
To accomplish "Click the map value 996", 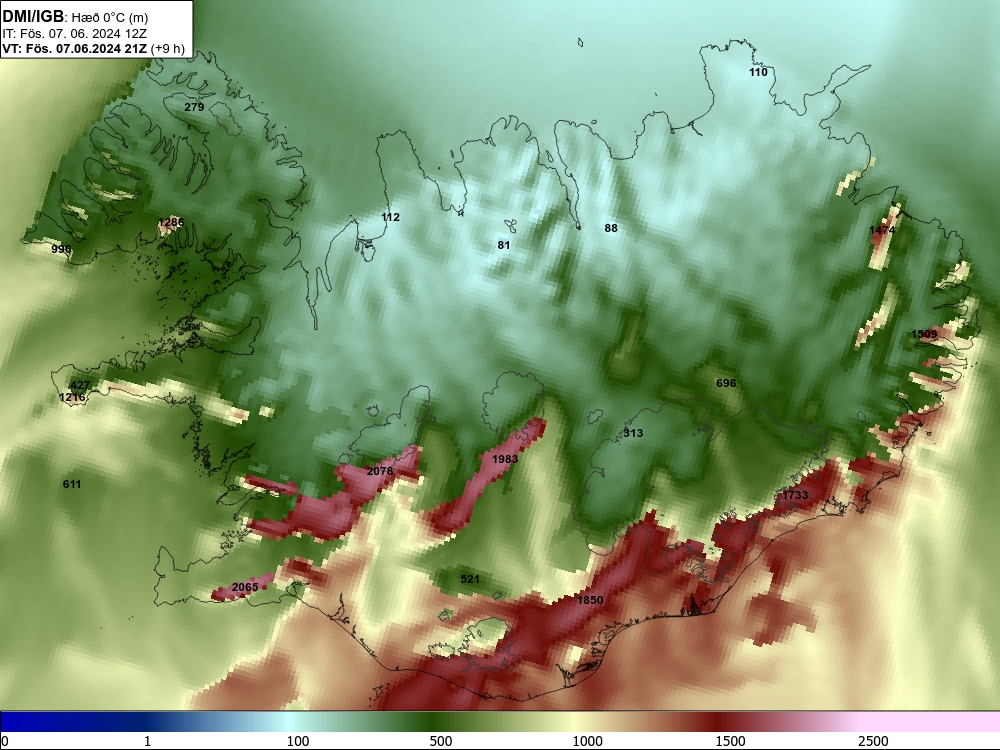I will 61,249.
